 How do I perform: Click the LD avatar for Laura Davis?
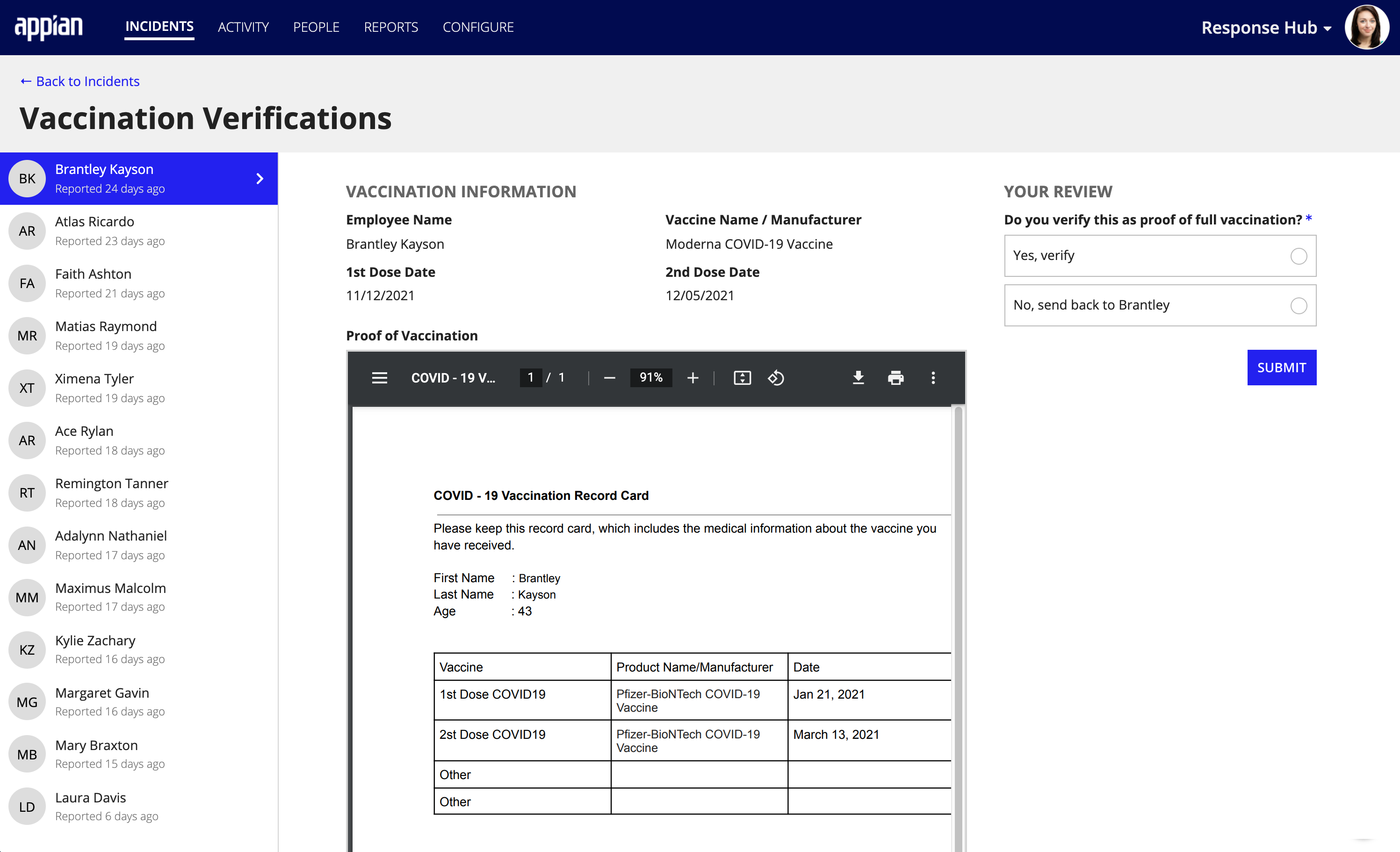27,806
